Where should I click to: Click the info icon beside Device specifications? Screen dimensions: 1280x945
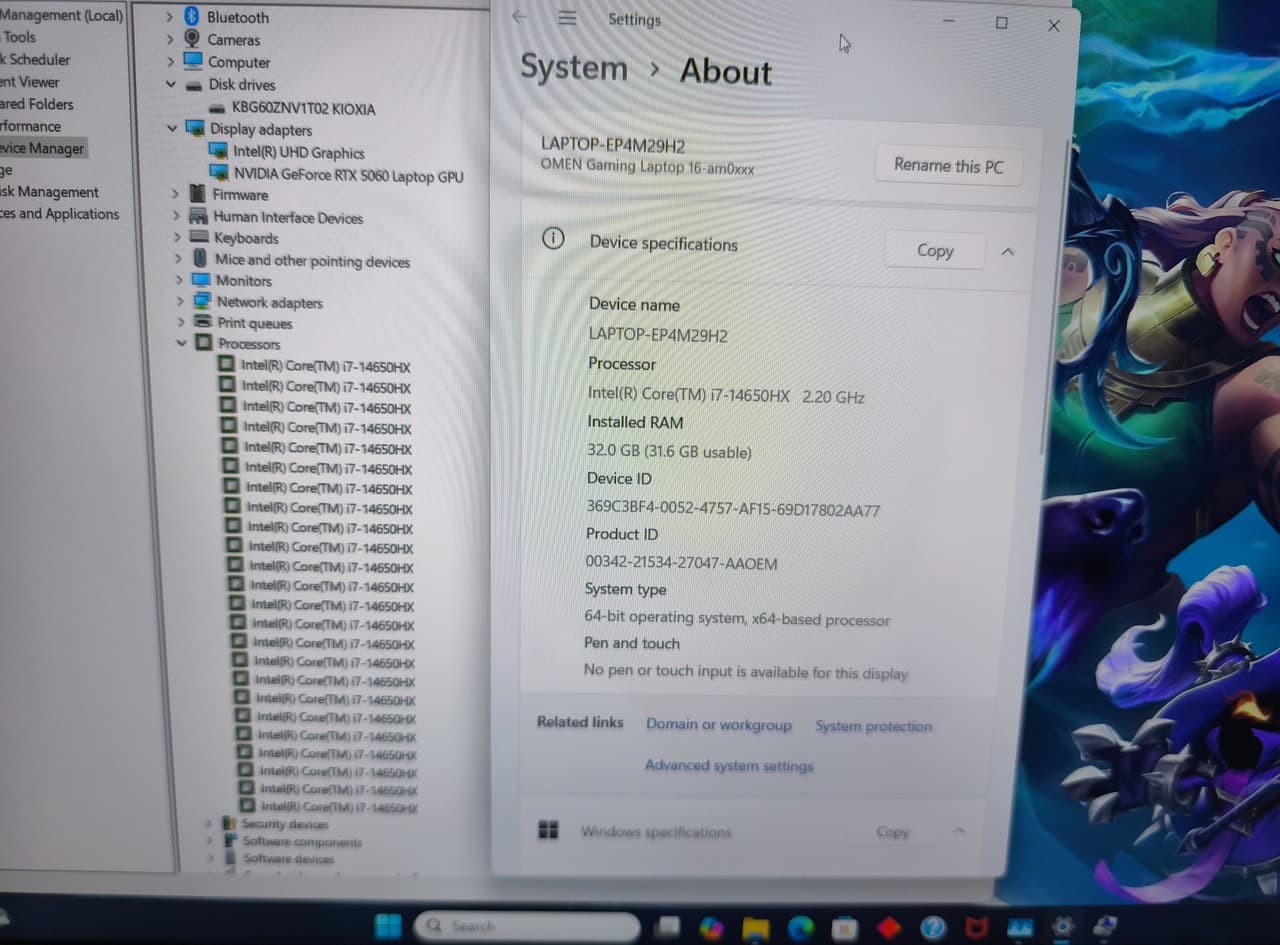coord(553,239)
